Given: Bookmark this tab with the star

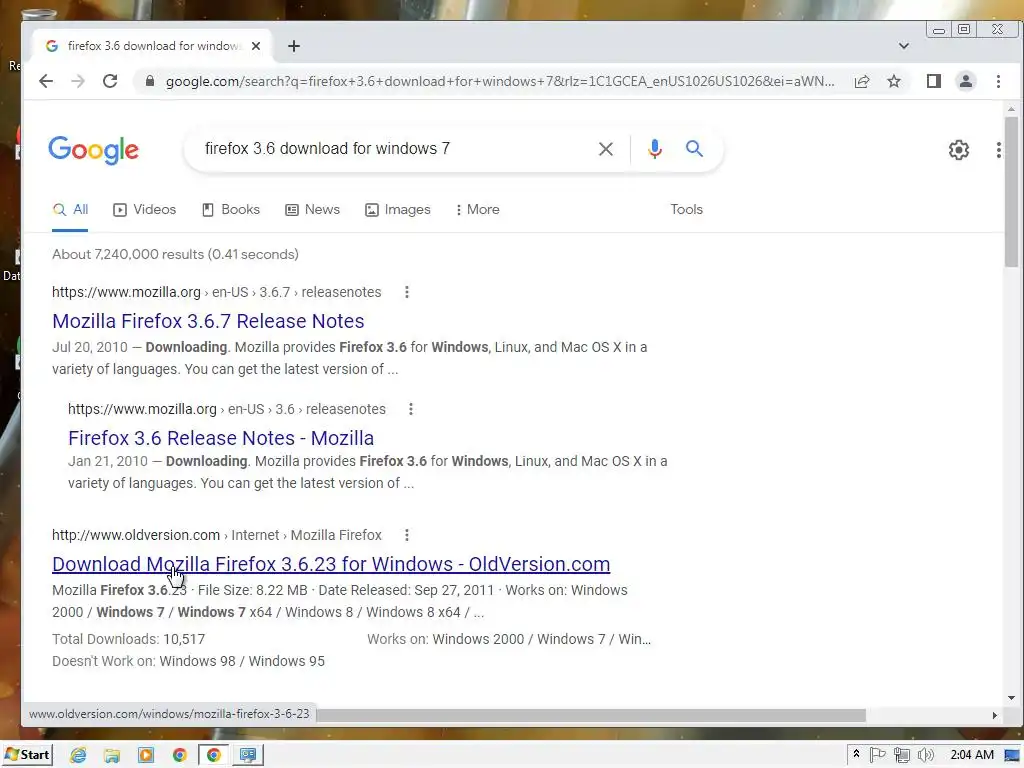Looking at the screenshot, I should point(894,81).
